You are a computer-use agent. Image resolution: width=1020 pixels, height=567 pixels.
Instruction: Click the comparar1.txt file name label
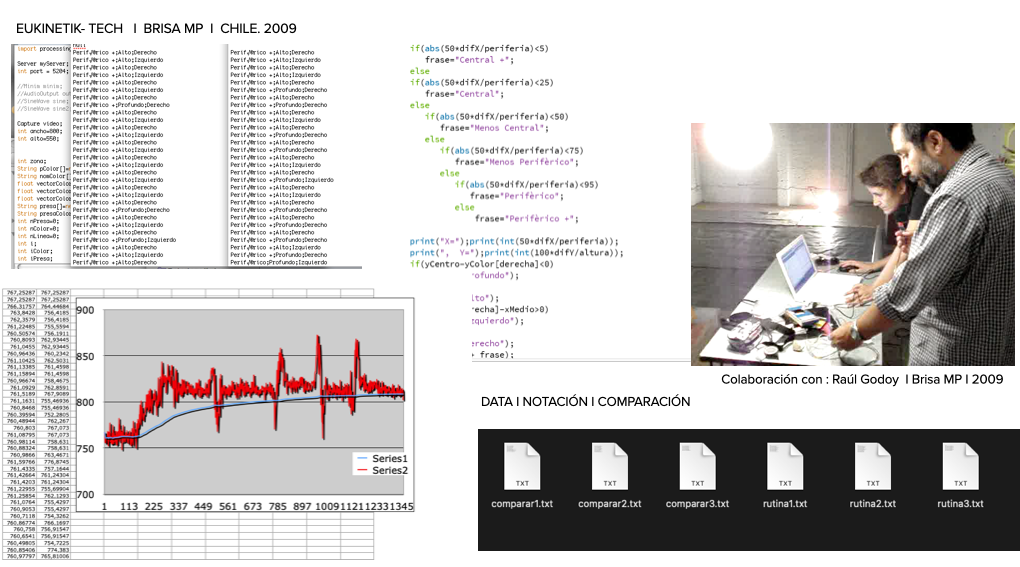click(522, 504)
